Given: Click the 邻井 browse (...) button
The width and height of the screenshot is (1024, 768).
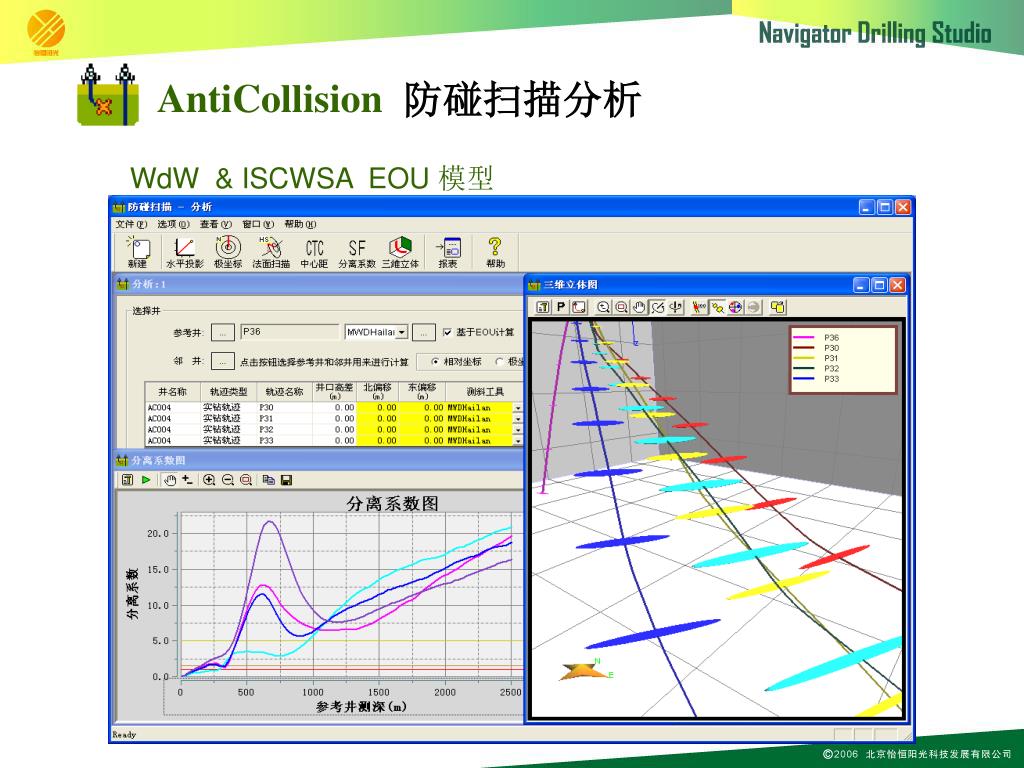Looking at the screenshot, I should tap(223, 361).
